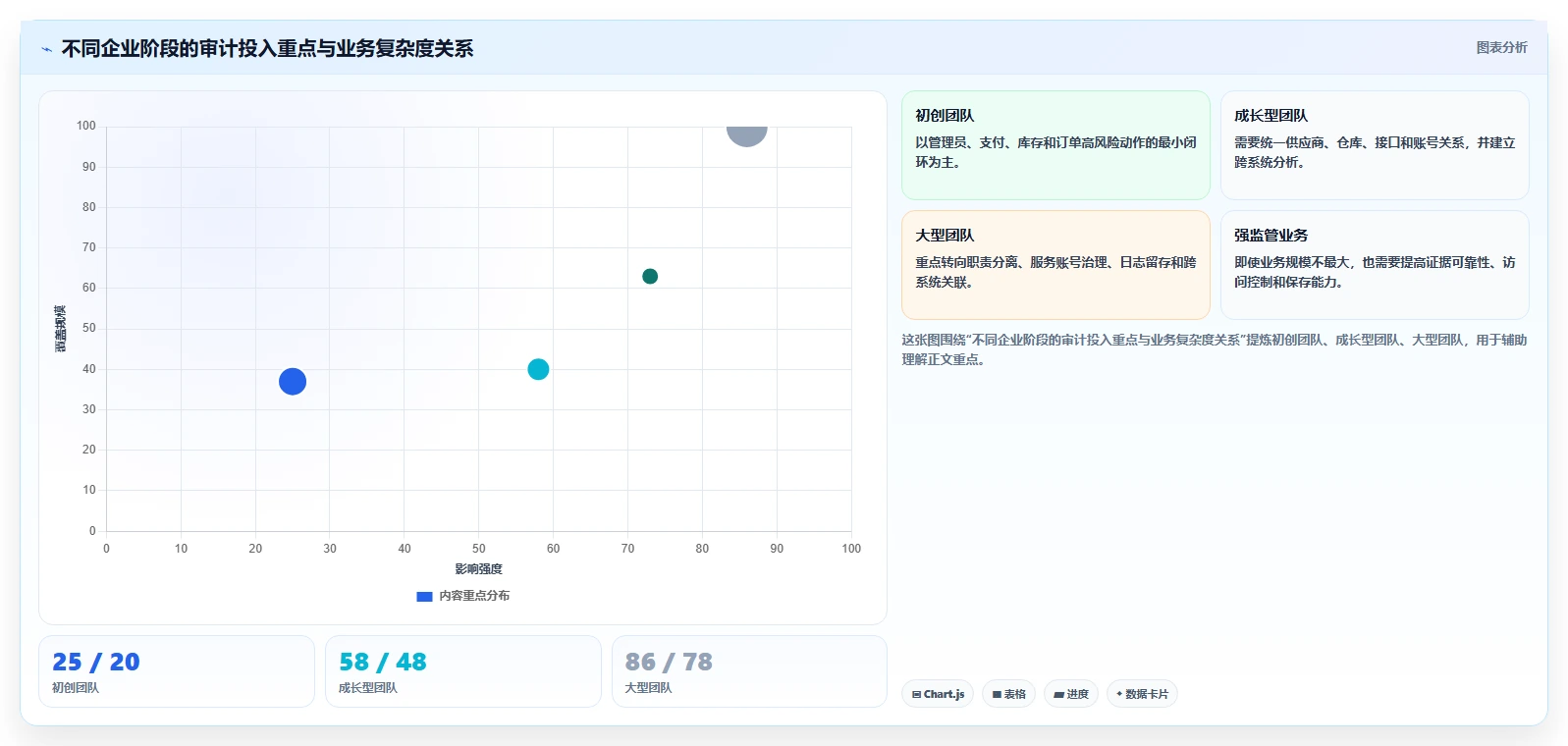Click the 初创团队 label under 25 / 20
Image resolution: width=1568 pixels, height=746 pixels.
[x=76, y=688]
